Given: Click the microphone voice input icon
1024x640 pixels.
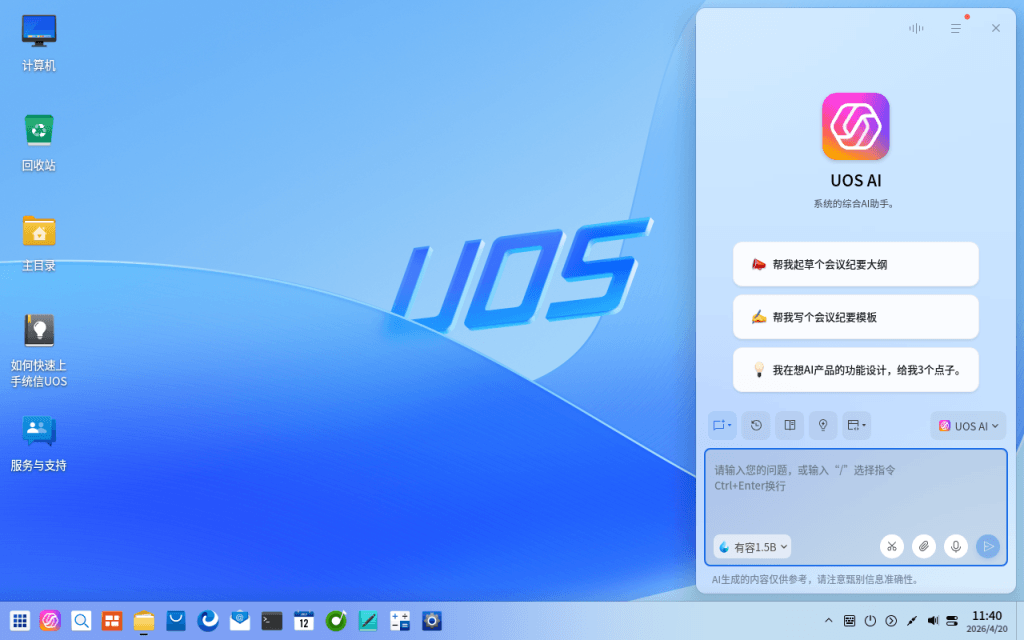Looking at the screenshot, I should point(956,547).
